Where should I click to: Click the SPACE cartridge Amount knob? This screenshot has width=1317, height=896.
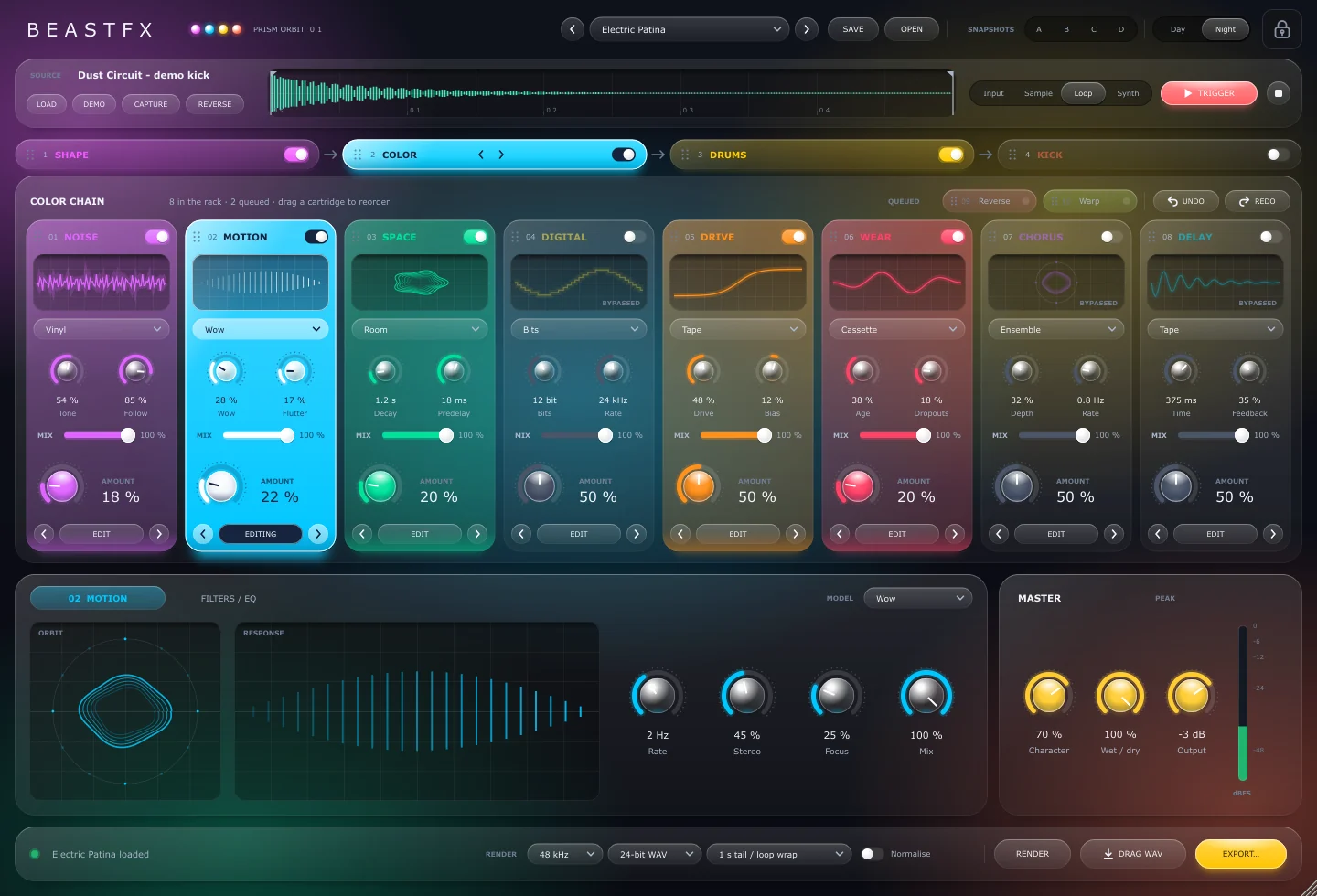380,486
